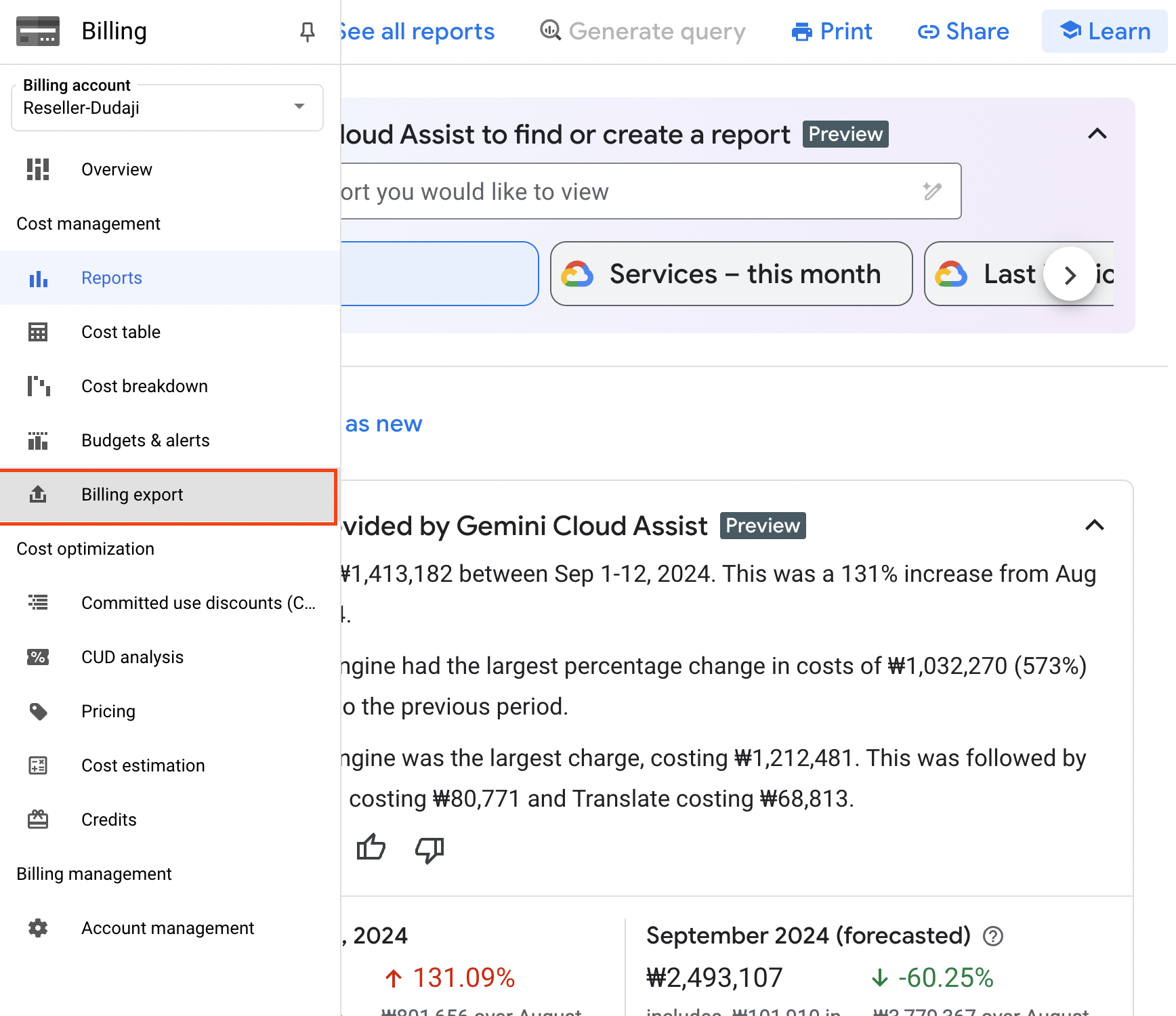Click the -60.25% change value
This screenshot has height=1016, width=1176.
pos(946,978)
